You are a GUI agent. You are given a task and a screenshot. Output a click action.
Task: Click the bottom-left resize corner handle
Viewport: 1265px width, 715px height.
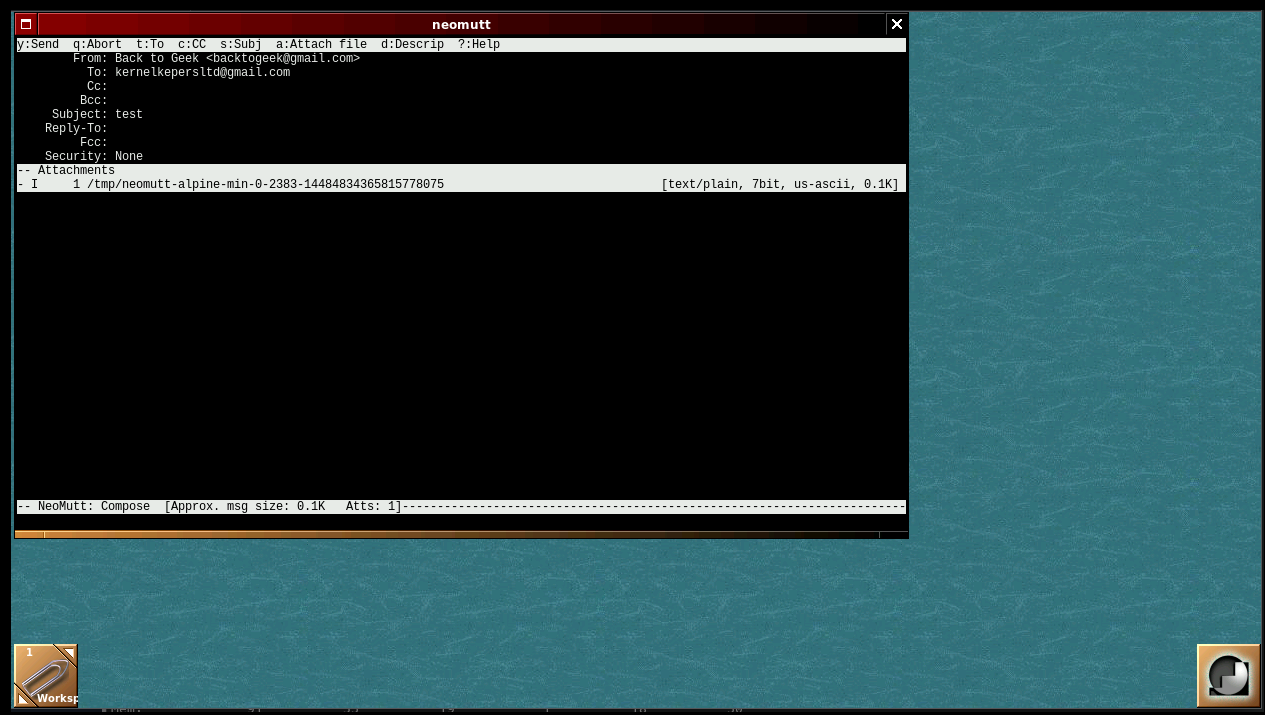pos(29,535)
